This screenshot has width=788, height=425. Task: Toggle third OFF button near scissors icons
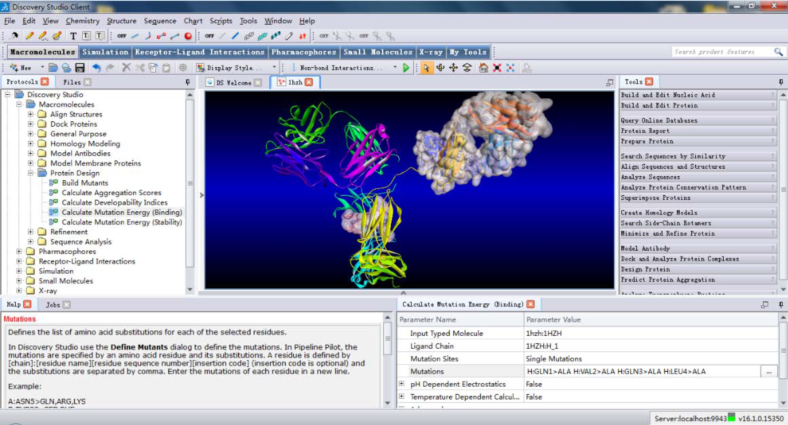pos(324,36)
